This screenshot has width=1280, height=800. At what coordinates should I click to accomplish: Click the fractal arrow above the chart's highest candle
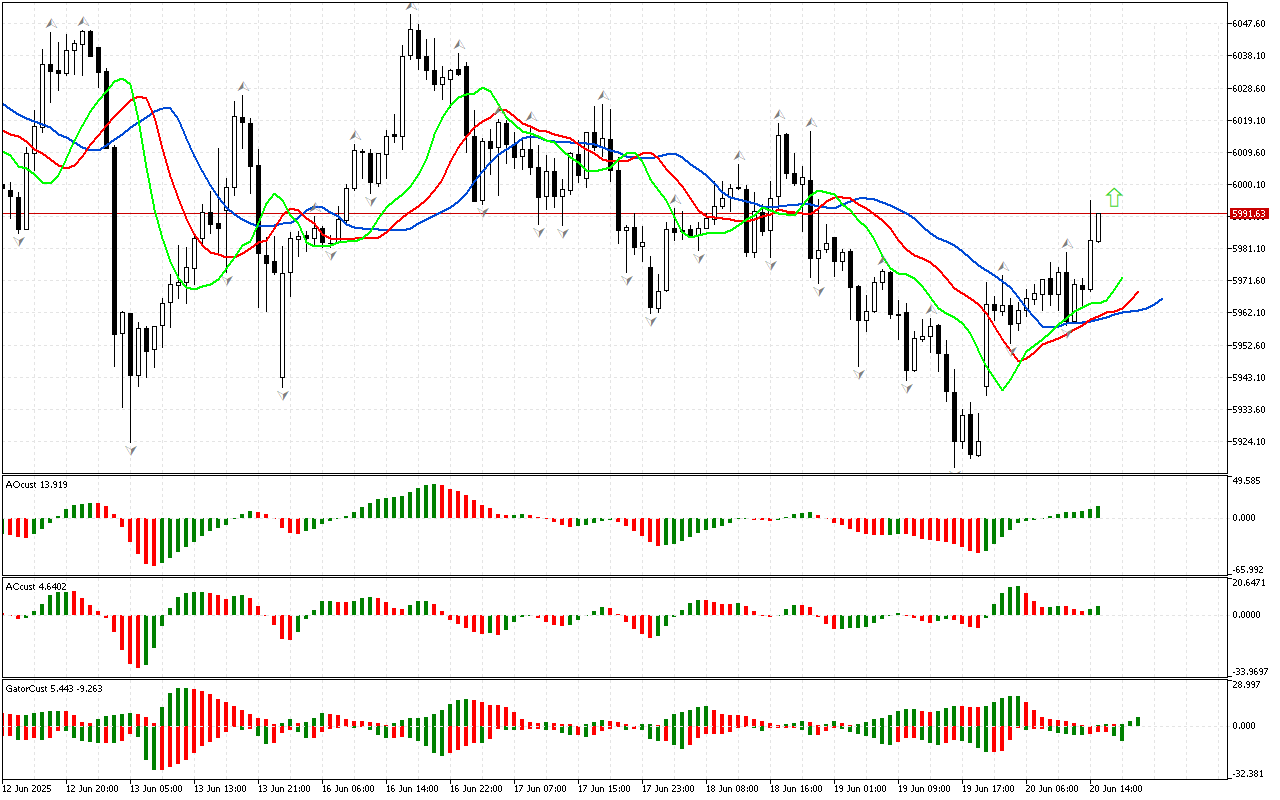coord(411,7)
